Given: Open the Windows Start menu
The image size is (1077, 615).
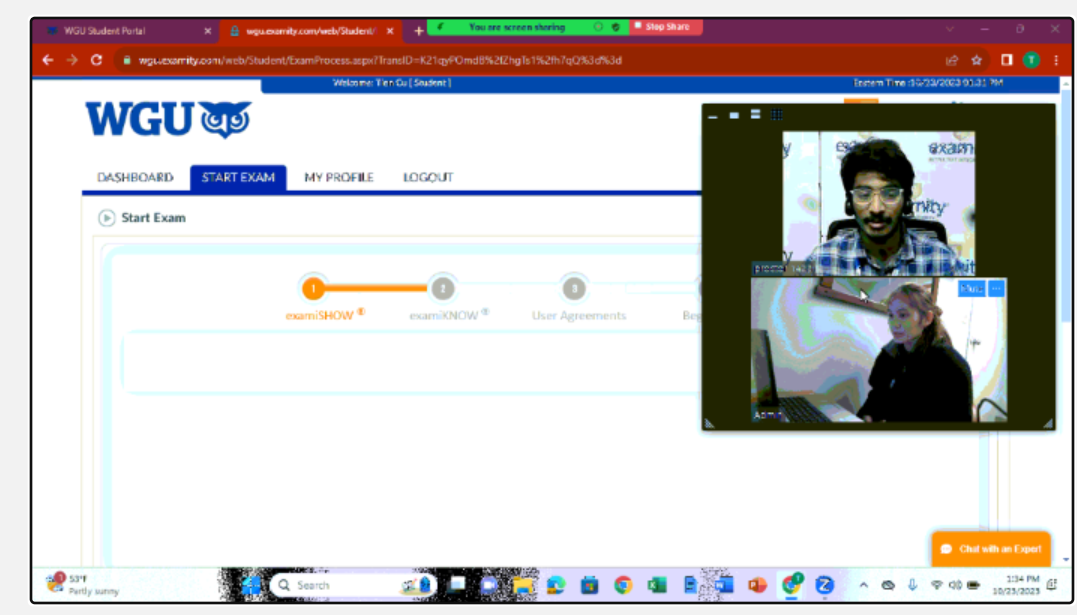Looking at the screenshot, I should tap(250, 585).
